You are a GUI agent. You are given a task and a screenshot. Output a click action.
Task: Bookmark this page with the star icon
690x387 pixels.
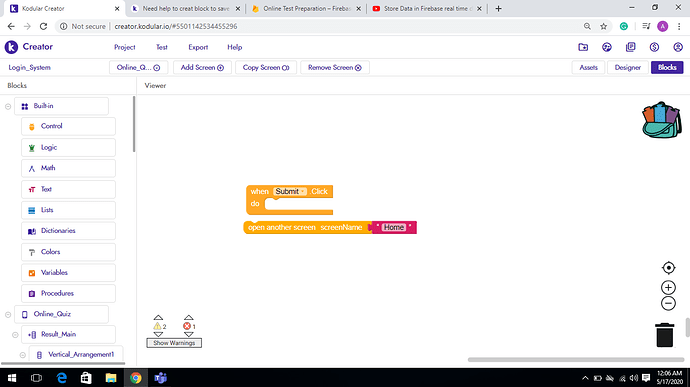tap(604, 26)
